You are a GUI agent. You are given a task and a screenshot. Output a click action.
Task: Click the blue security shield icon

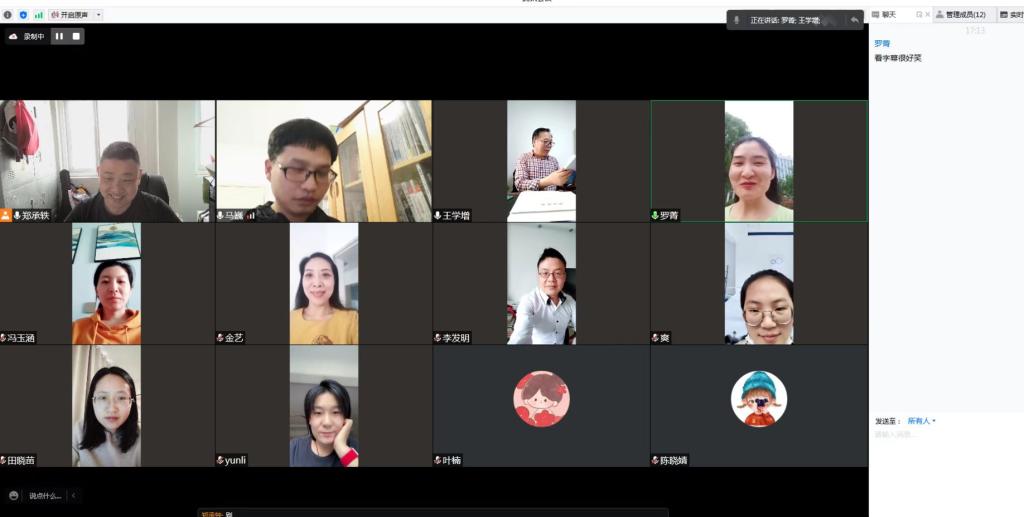pyautogui.click(x=23, y=15)
